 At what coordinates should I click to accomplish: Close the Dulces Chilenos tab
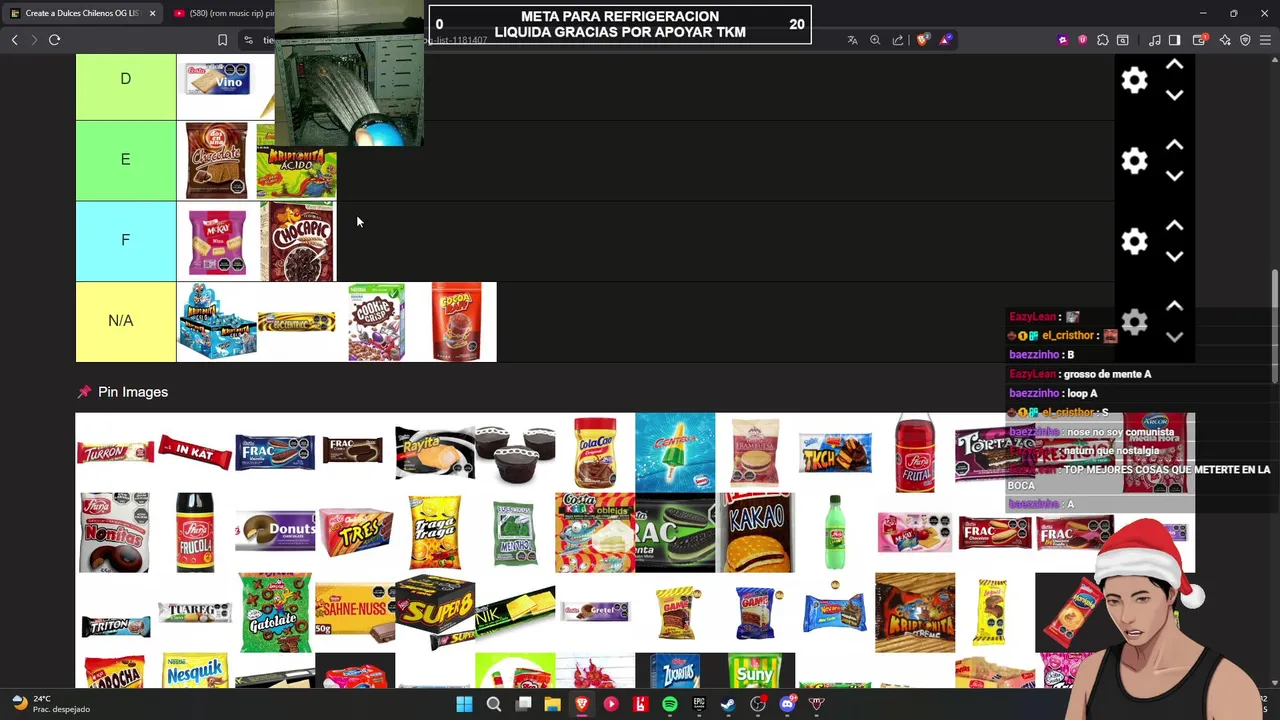coord(152,13)
